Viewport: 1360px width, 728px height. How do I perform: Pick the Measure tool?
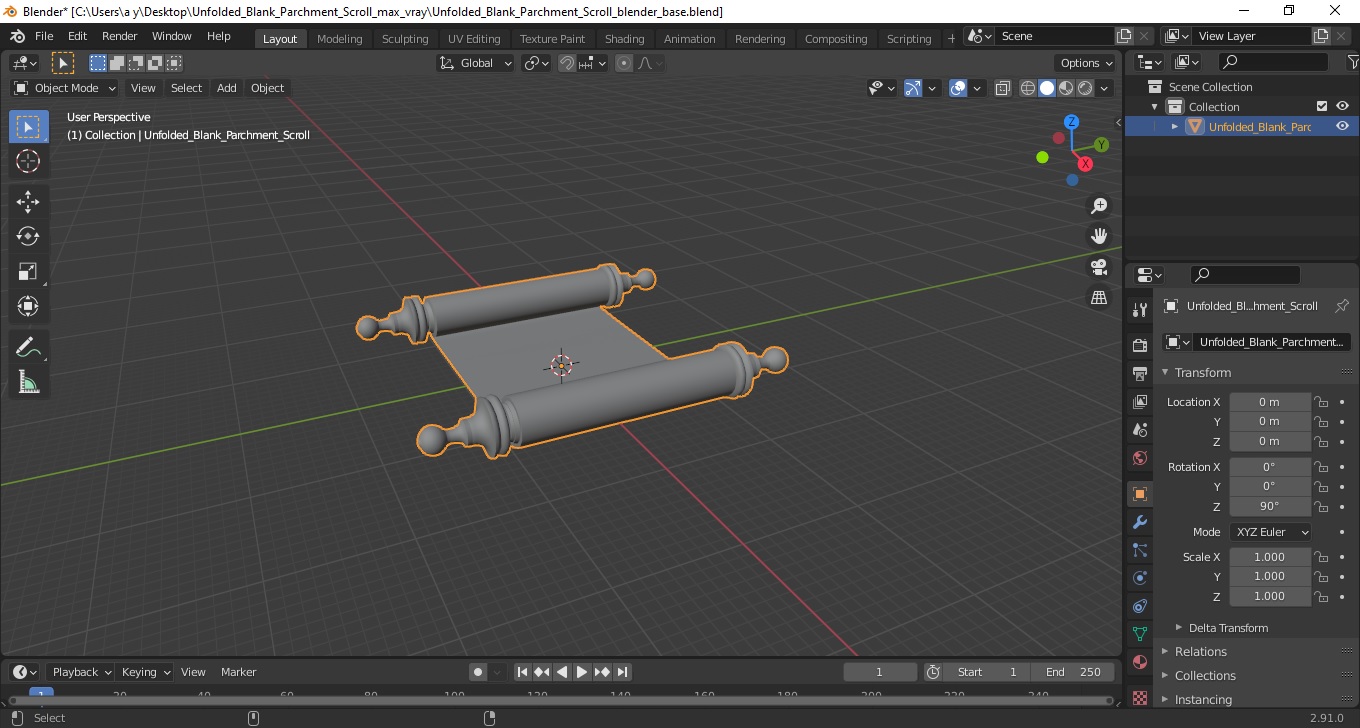[x=28, y=382]
